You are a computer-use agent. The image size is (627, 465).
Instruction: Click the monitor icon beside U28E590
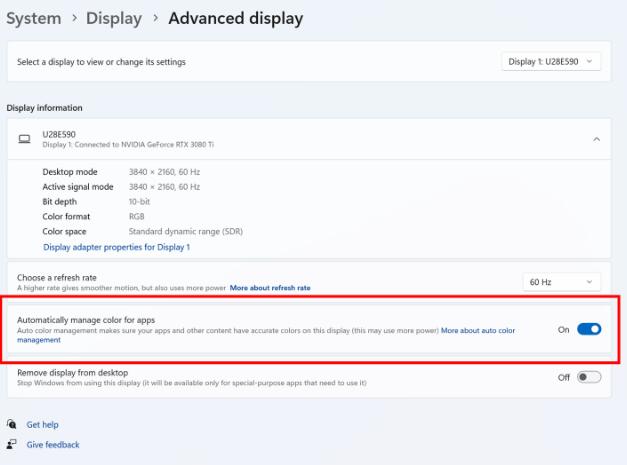(x=24, y=139)
